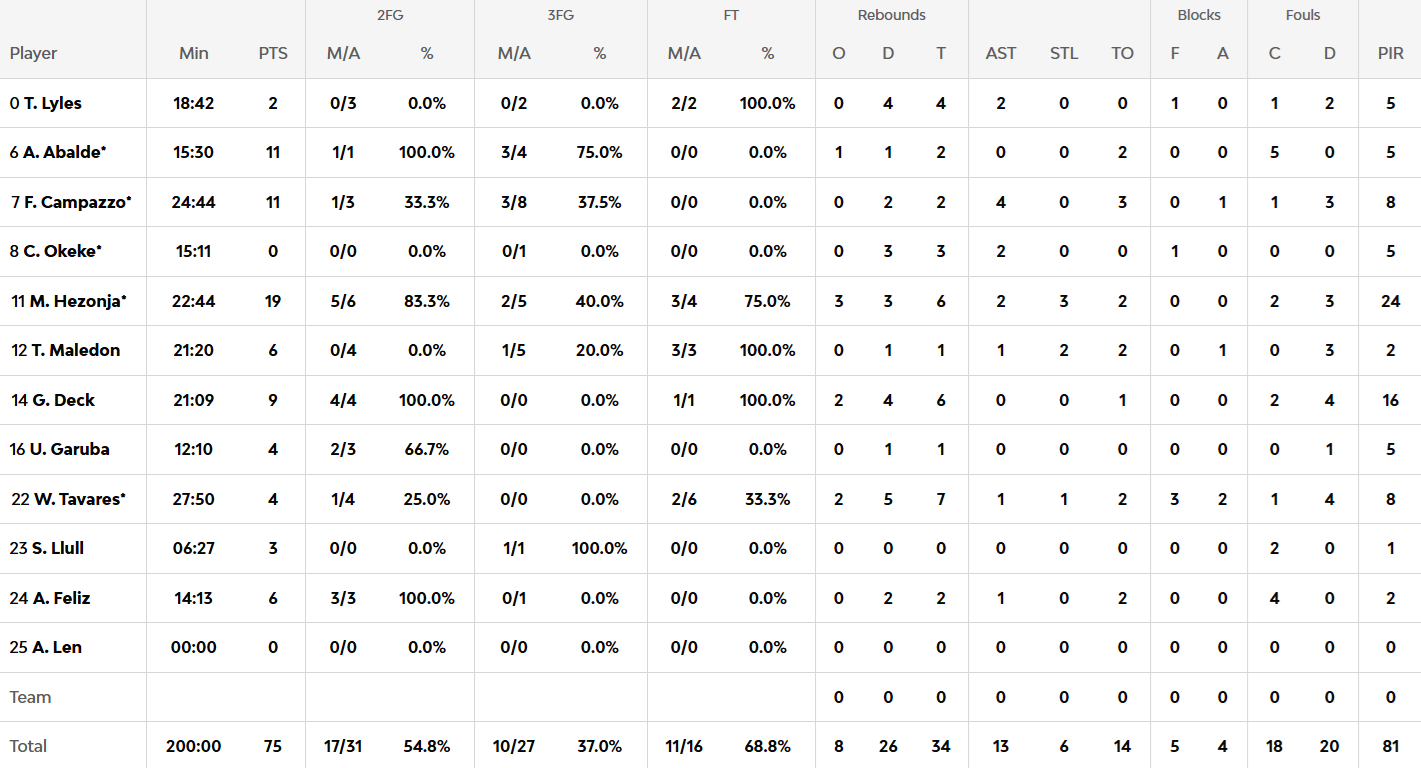
Task: Click the Player column header
Action: [x=34, y=53]
